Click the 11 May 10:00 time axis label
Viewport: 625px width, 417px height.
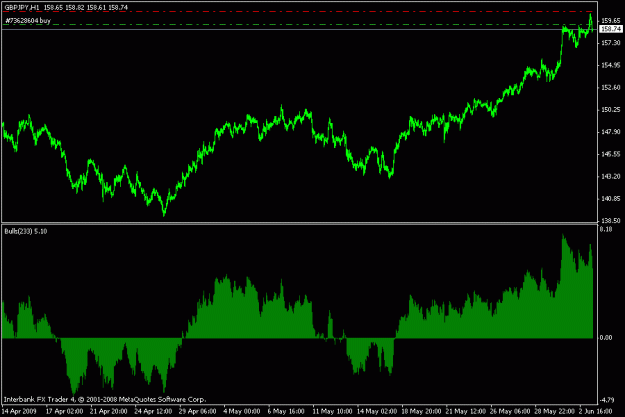coord(332,411)
